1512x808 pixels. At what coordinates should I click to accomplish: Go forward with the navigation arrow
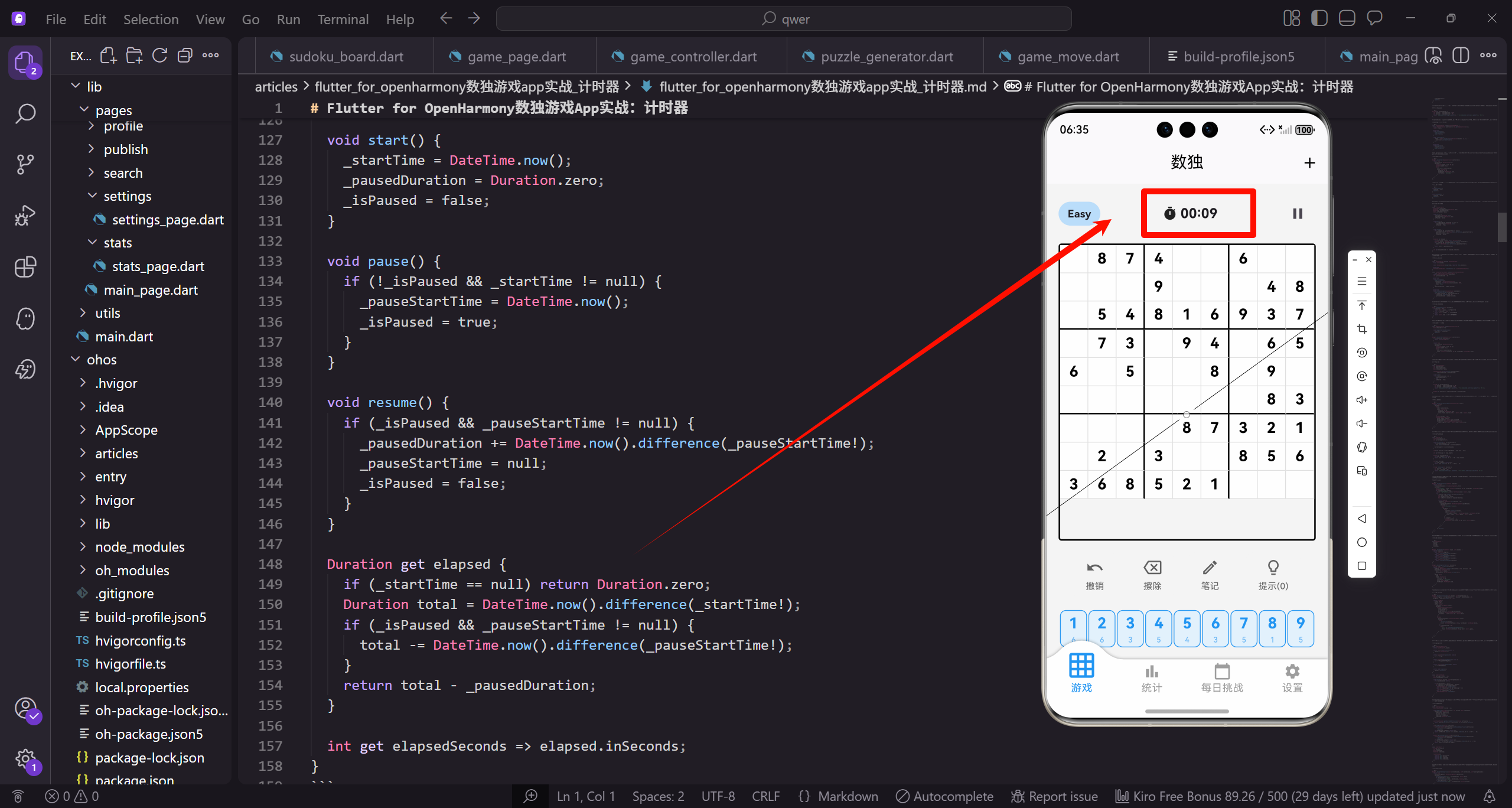point(474,19)
